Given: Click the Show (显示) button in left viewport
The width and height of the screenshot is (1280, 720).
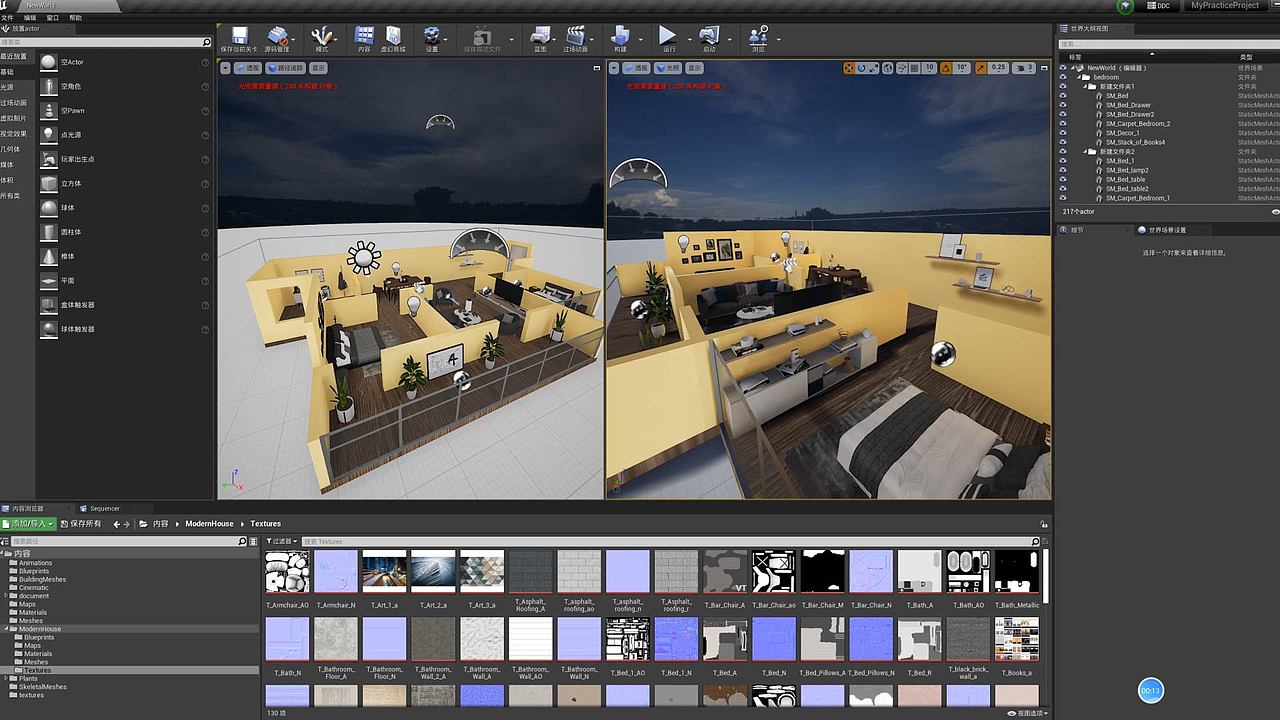Looking at the screenshot, I should [x=318, y=68].
